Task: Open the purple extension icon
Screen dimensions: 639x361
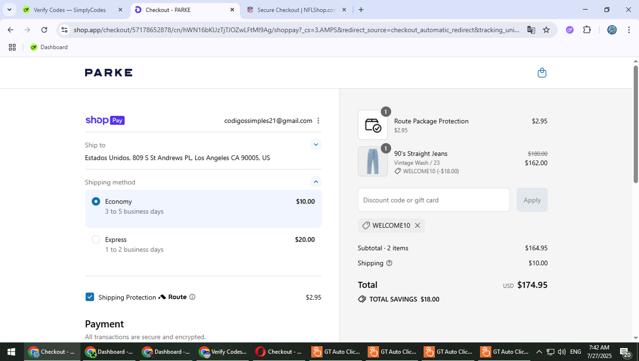Action: (x=570, y=30)
